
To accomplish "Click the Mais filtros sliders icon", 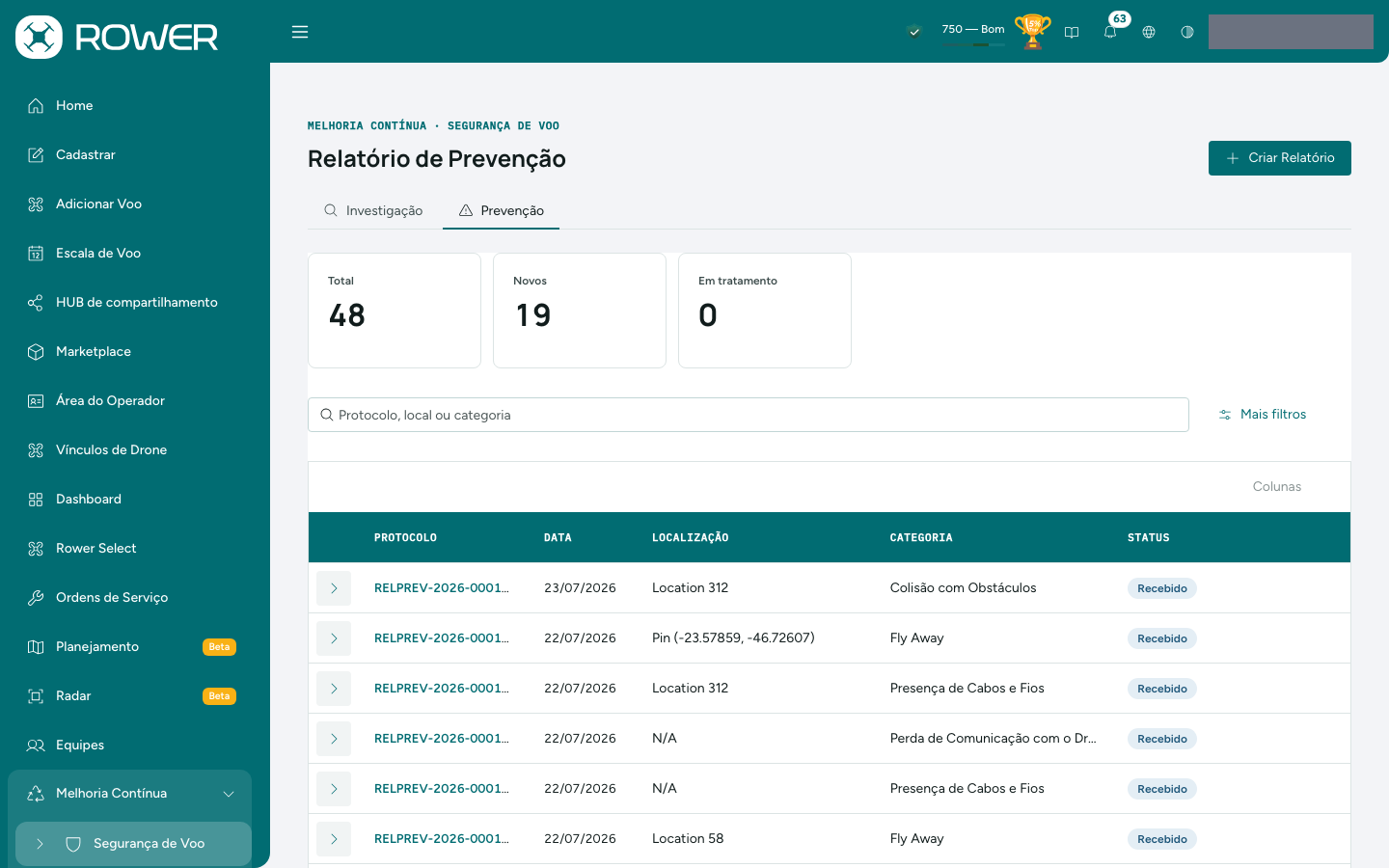I will click(1225, 415).
